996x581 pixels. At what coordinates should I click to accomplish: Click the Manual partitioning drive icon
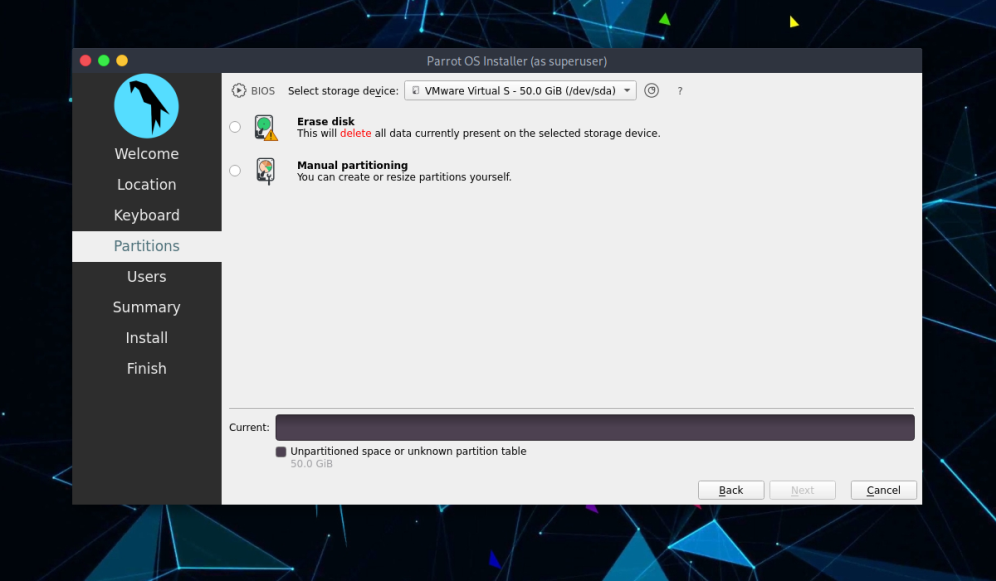coord(265,171)
